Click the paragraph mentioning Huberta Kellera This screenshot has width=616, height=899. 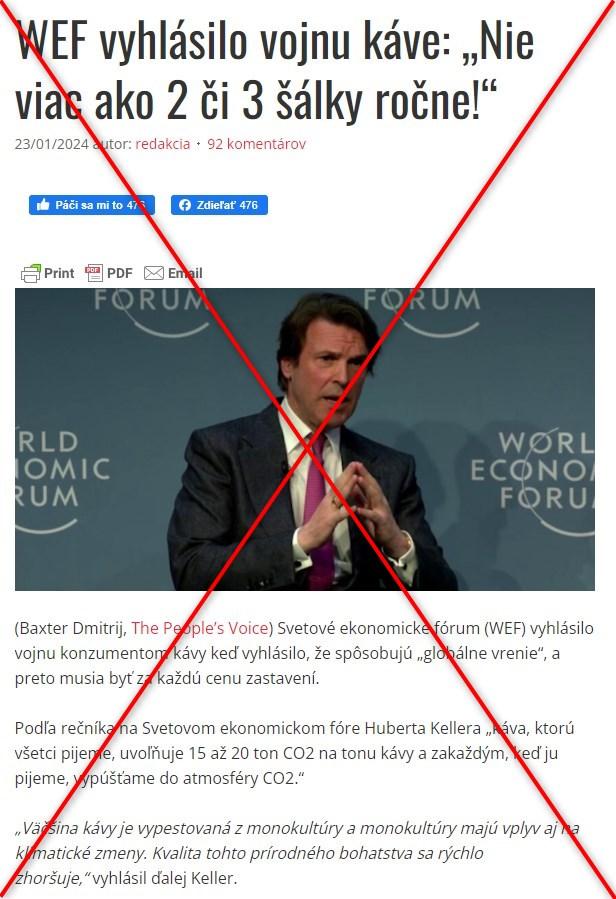tap(294, 753)
